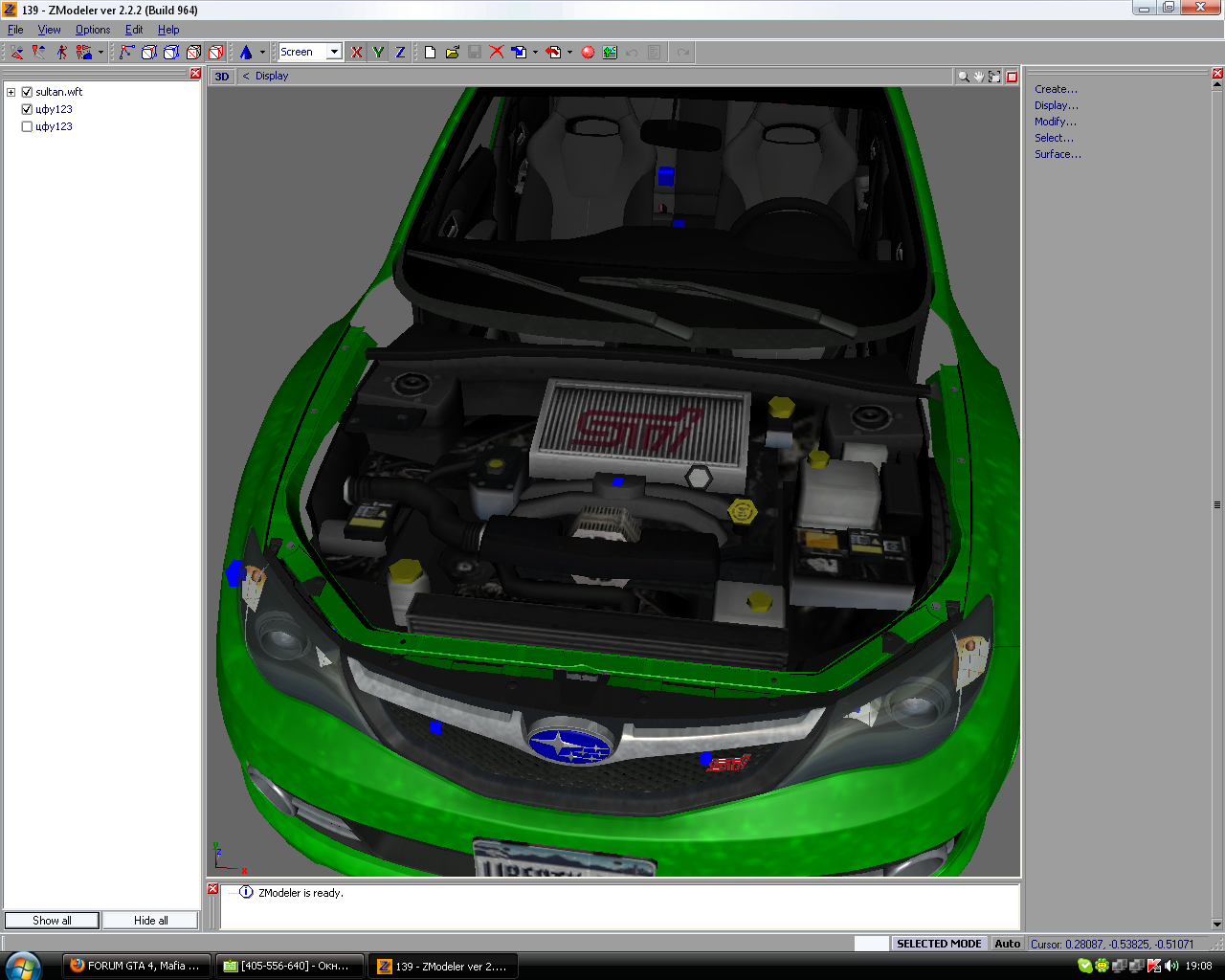
Task: Expand the Modify... command group
Action: click(x=1055, y=122)
